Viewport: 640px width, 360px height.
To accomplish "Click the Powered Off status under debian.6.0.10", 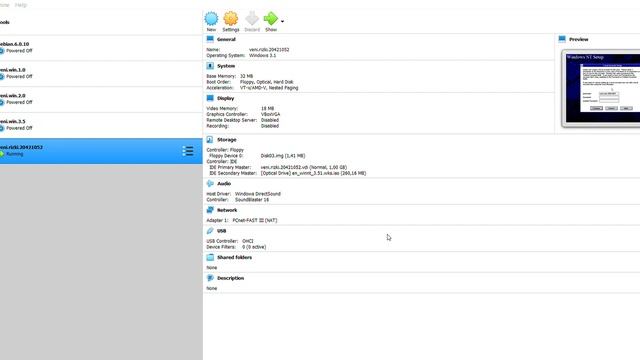I will click(19, 51).
